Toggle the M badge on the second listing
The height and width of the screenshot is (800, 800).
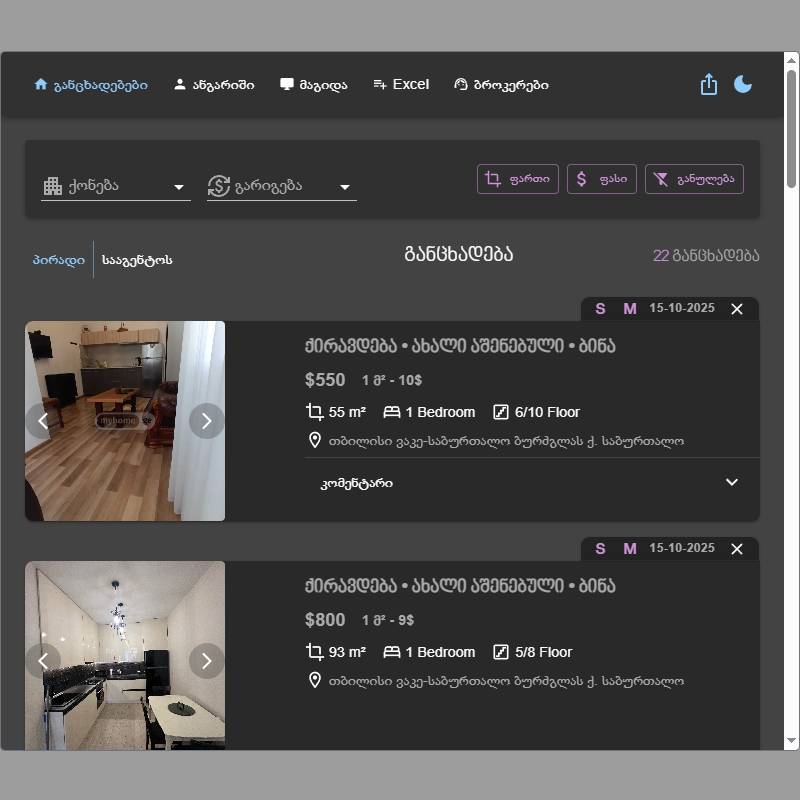pos(630,549)
